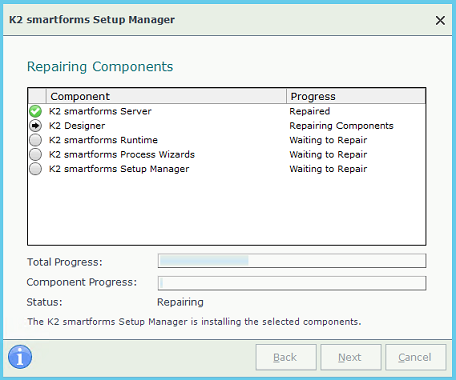Viewport: 456px width, 380px height.
Task: Select the K2 smartforms Server row
Action: (x=227, y=111)
